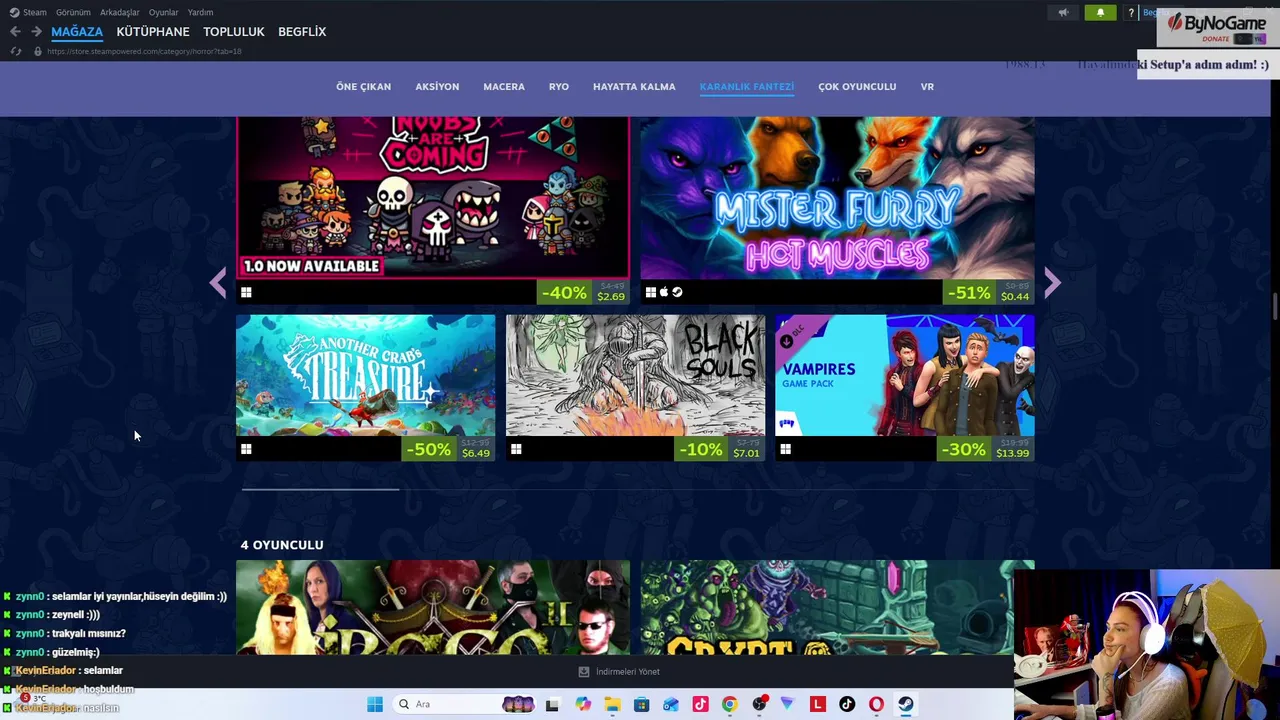Open Black Souls game thumbnail
Image resolution: width=1280 pixels, height=720 pixels.
pyautogui.click(x=635, y=375)
